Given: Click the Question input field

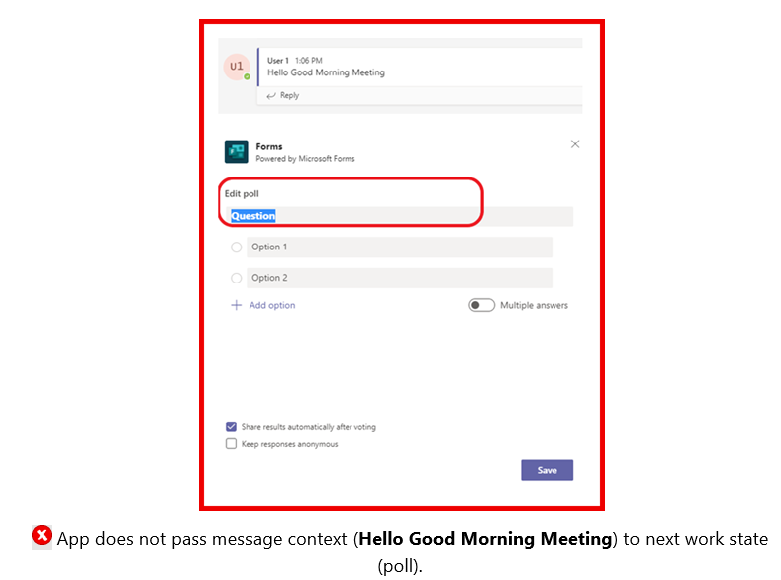Looking at the screenshot, I should (x=400, y=216).
